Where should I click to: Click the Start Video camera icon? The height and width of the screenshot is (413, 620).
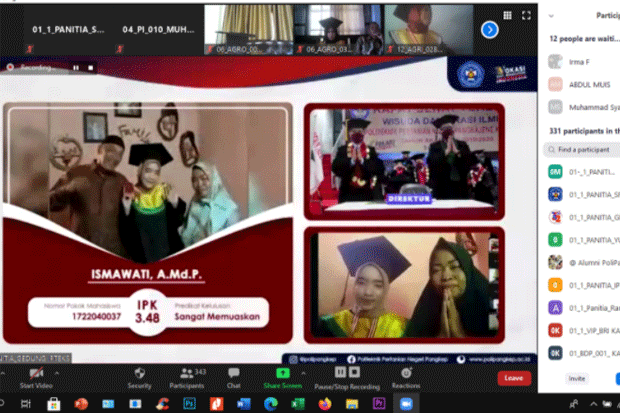point(36,373)
